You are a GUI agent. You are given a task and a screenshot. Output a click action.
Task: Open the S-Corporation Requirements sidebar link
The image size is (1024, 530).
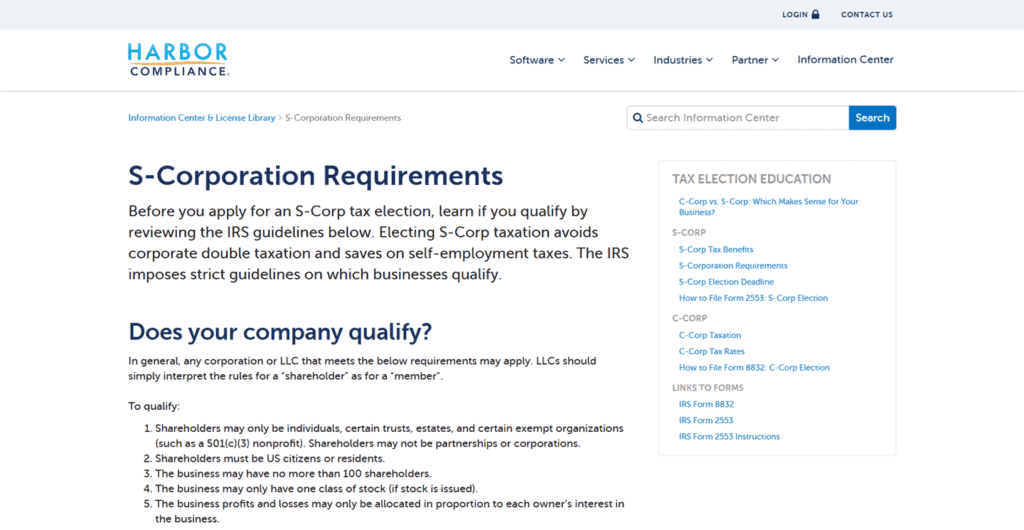pyautogui.click(x=733, y=266)
